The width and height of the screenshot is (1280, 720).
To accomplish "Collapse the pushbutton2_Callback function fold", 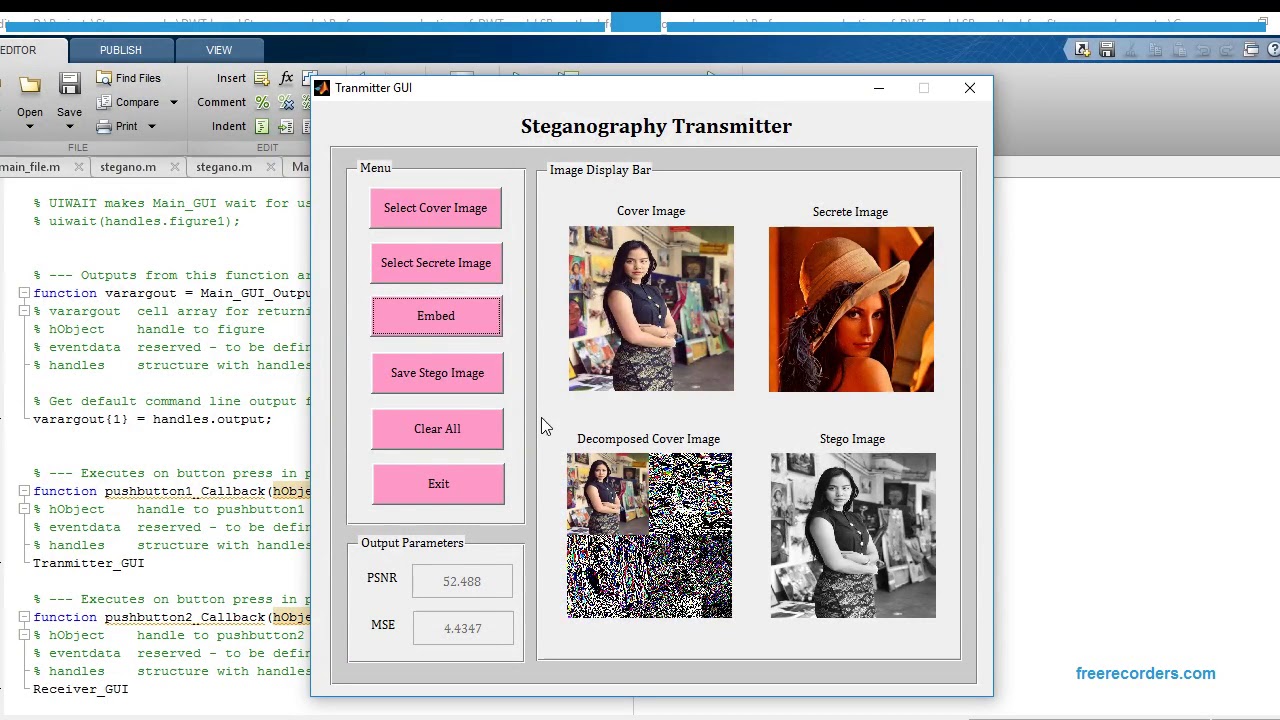I will [23, 617].
